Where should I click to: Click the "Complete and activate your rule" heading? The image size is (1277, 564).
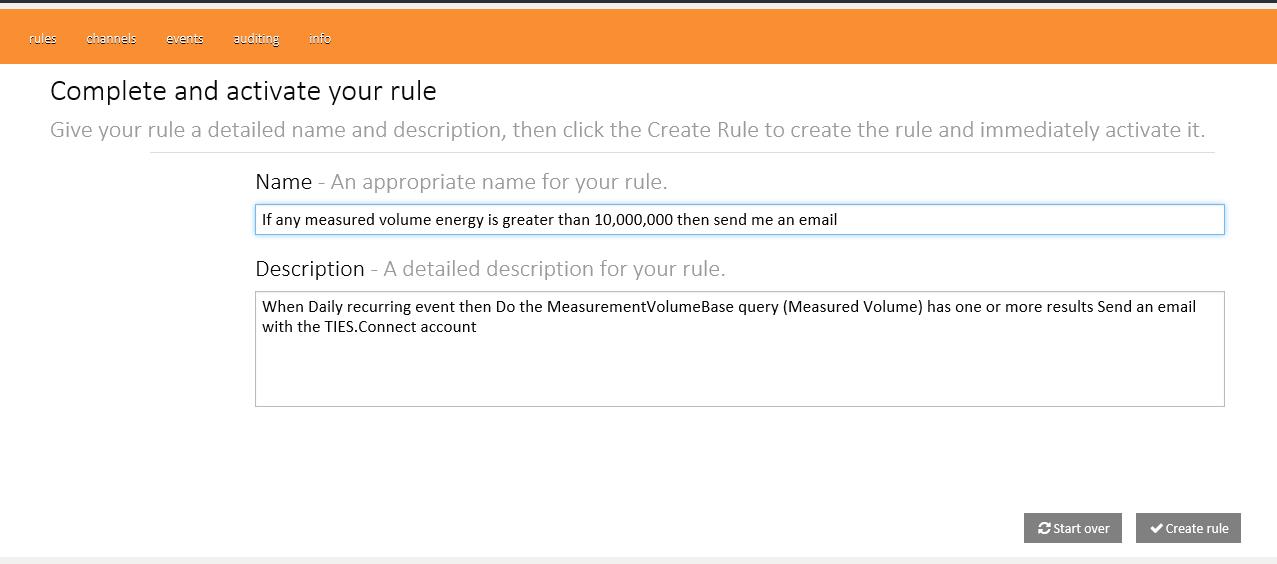(243, 91)
